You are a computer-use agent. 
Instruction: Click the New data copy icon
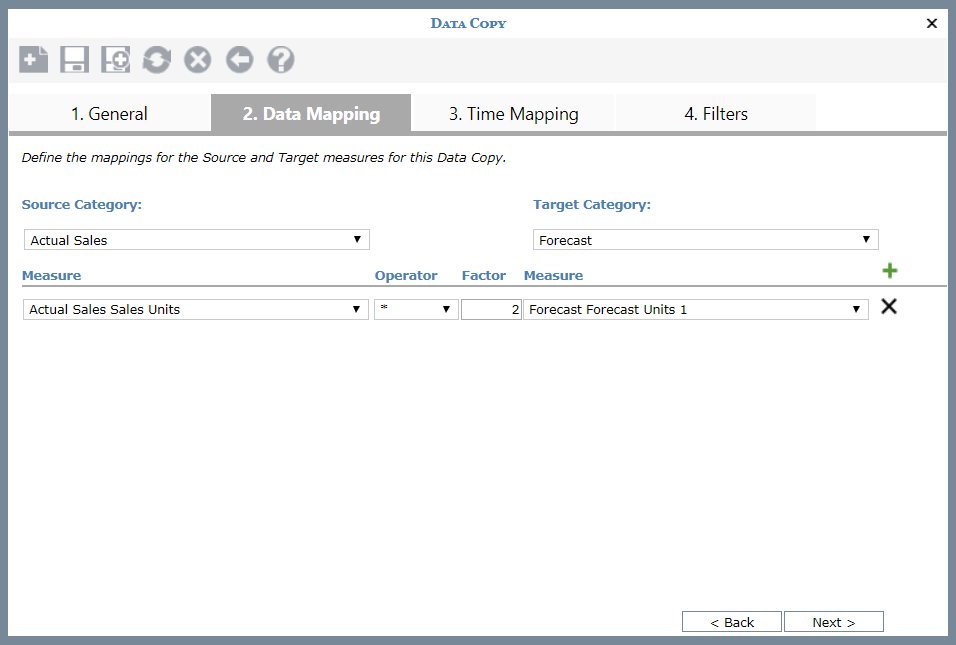34,60
